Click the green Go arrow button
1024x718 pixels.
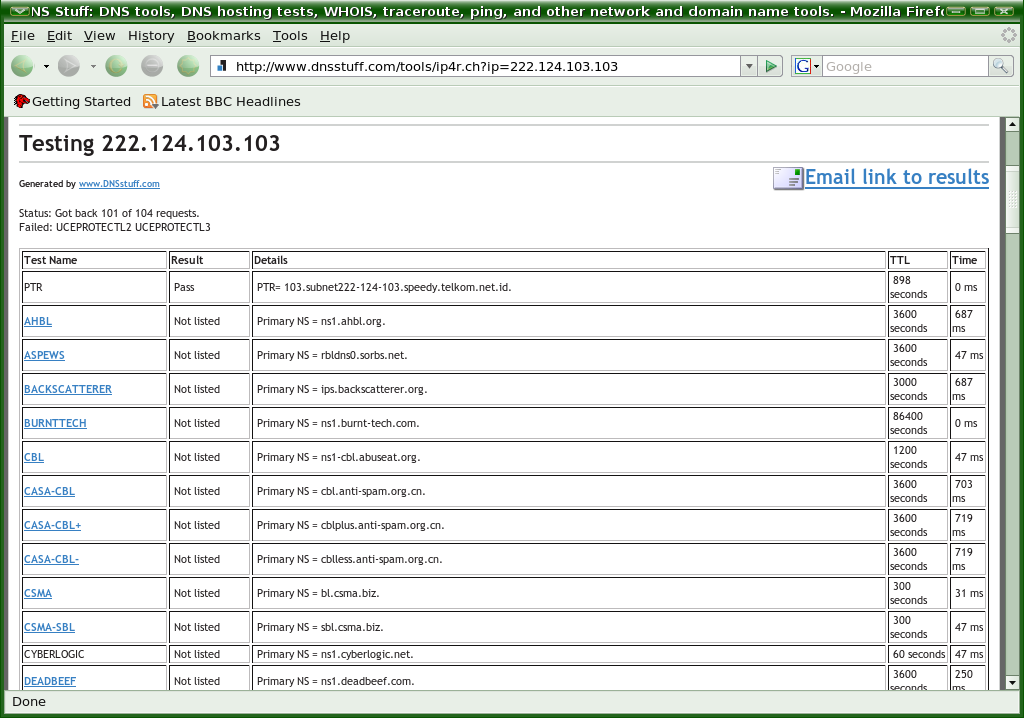771,66
